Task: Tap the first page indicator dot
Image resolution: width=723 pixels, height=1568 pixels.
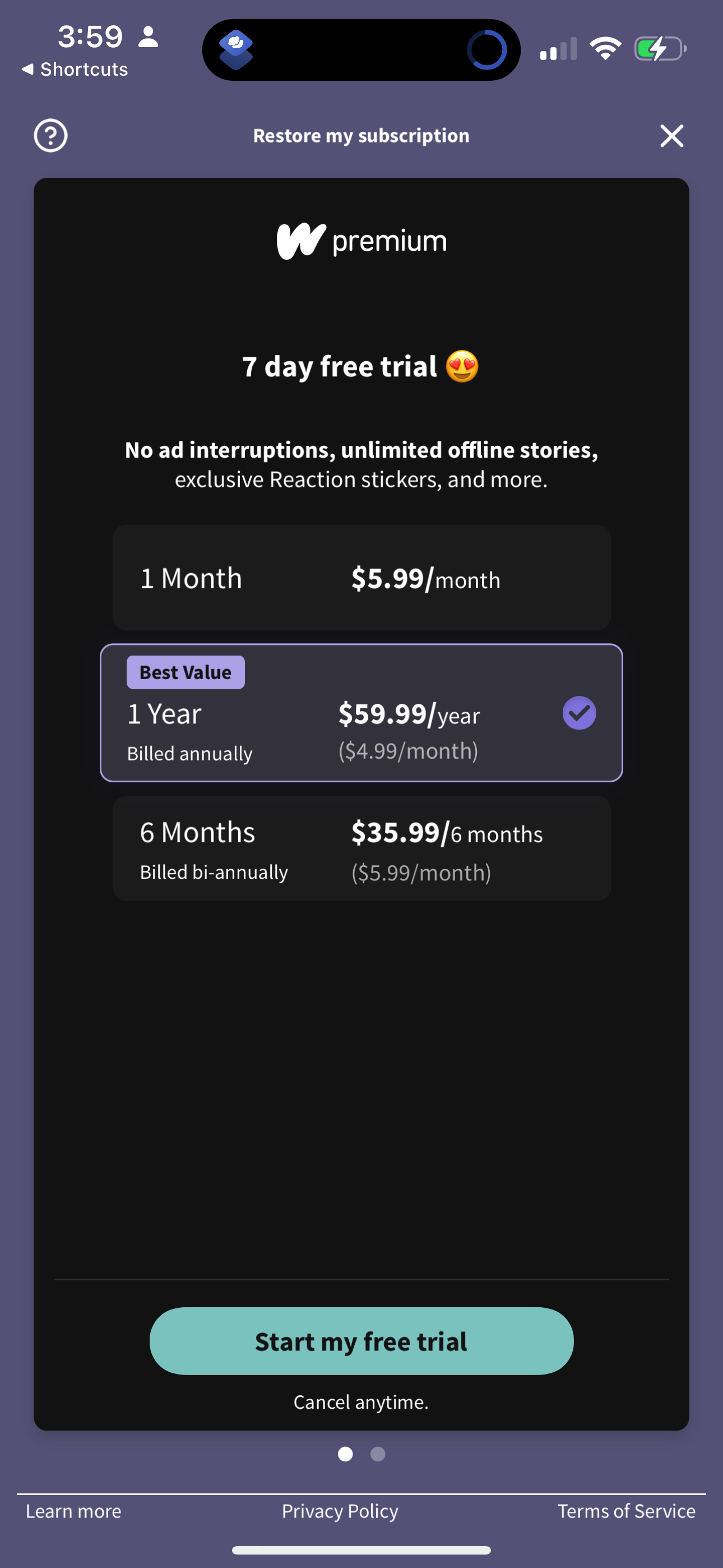Action: click(x=345, y=1454)
